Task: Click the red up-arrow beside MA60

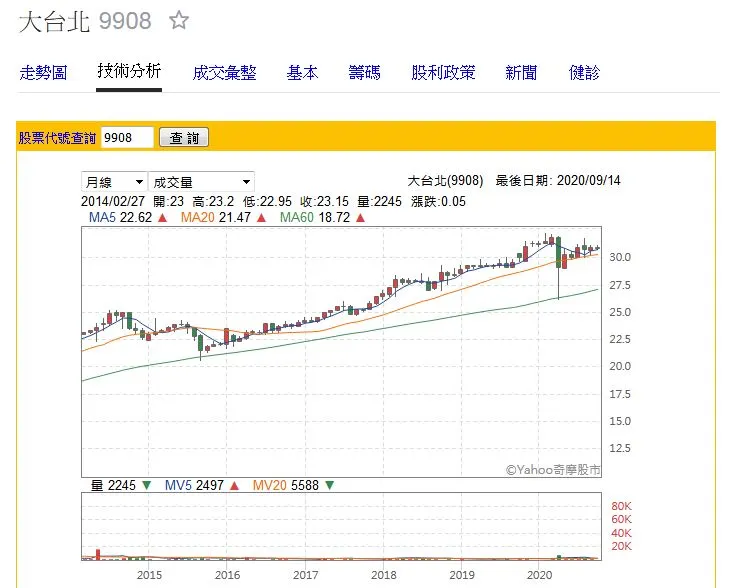Action: point(360,218)
